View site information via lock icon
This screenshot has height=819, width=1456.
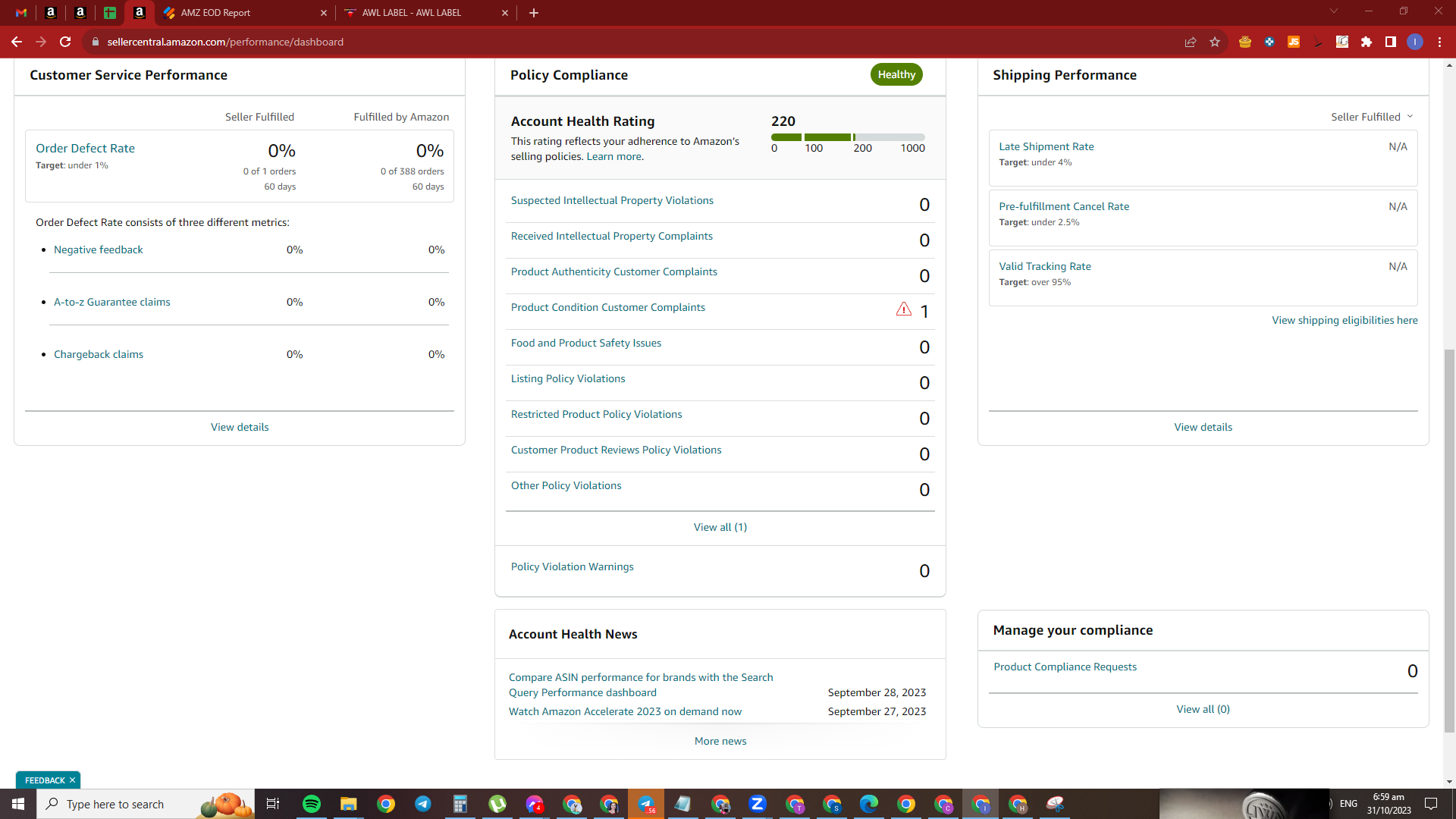96,42
